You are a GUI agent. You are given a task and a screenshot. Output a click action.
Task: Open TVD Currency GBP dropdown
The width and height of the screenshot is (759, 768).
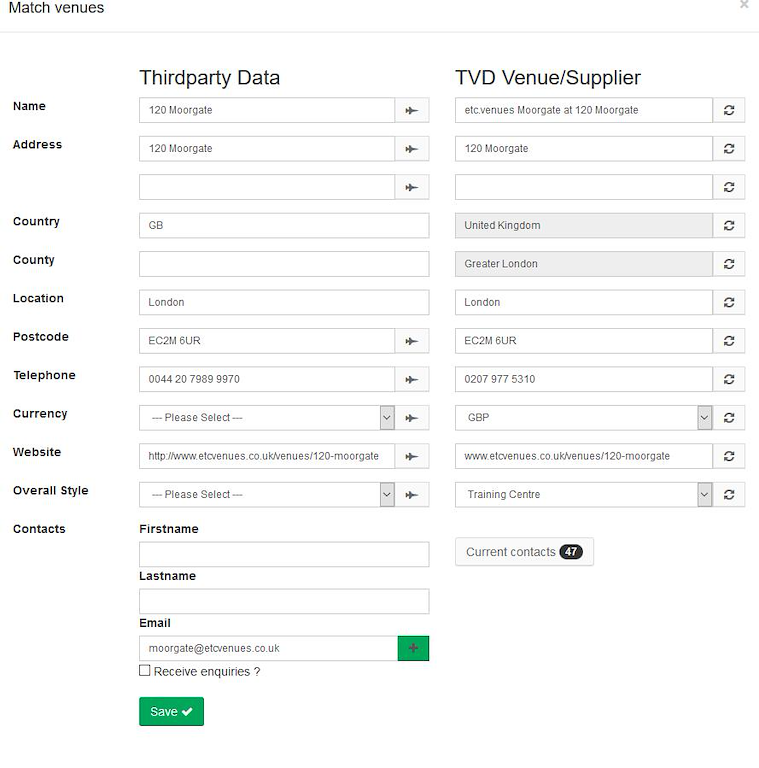point(584,418)
